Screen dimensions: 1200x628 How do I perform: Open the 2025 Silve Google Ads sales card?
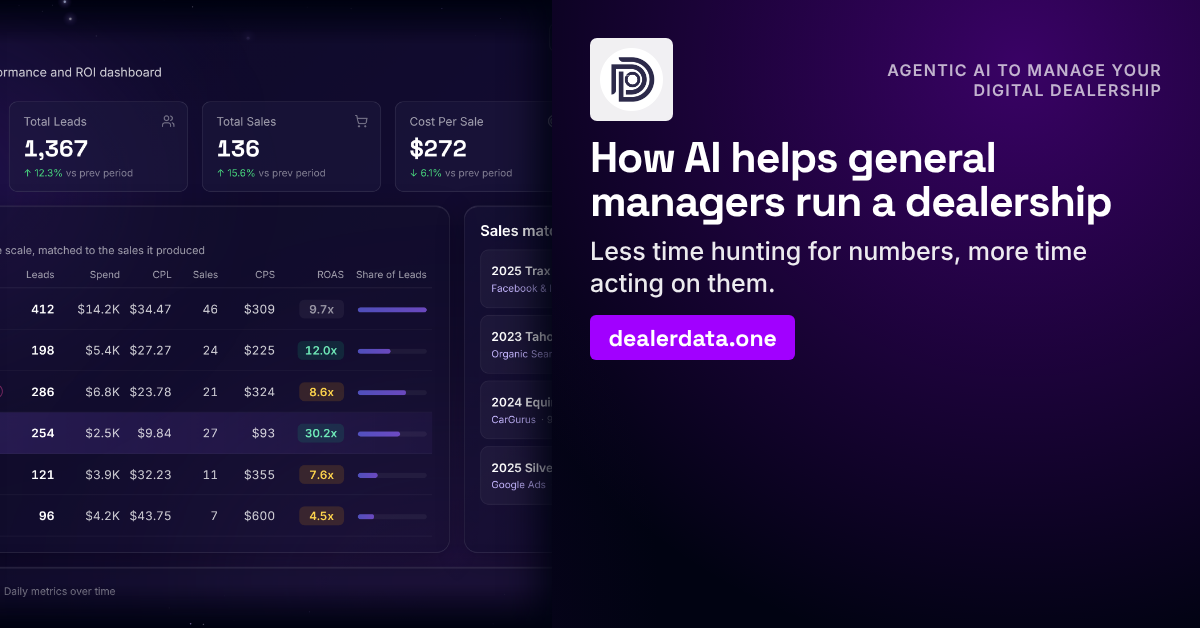(x=516, y=475)
